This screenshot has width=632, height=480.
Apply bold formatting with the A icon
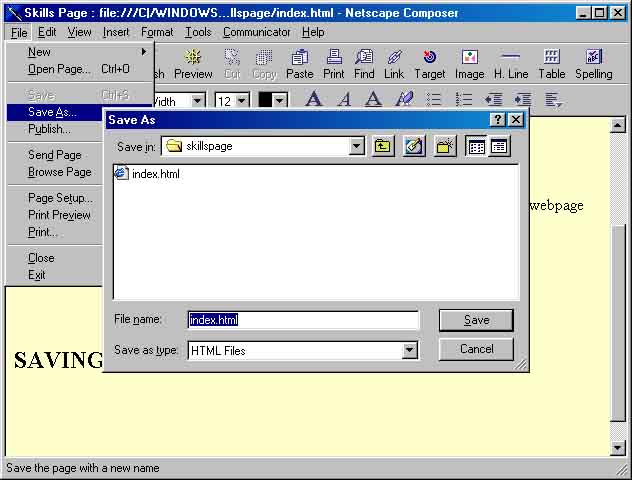coord(314,99)
